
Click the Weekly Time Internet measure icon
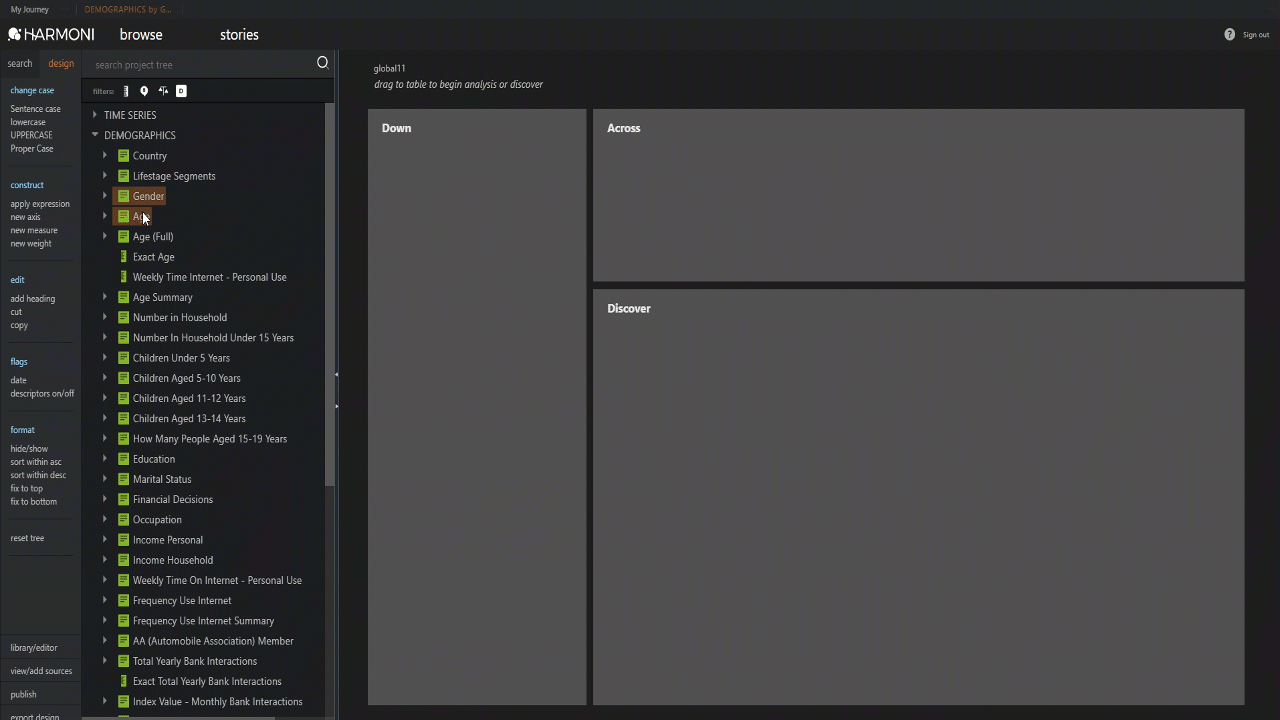pyautogui.click(x=123, y=277)
